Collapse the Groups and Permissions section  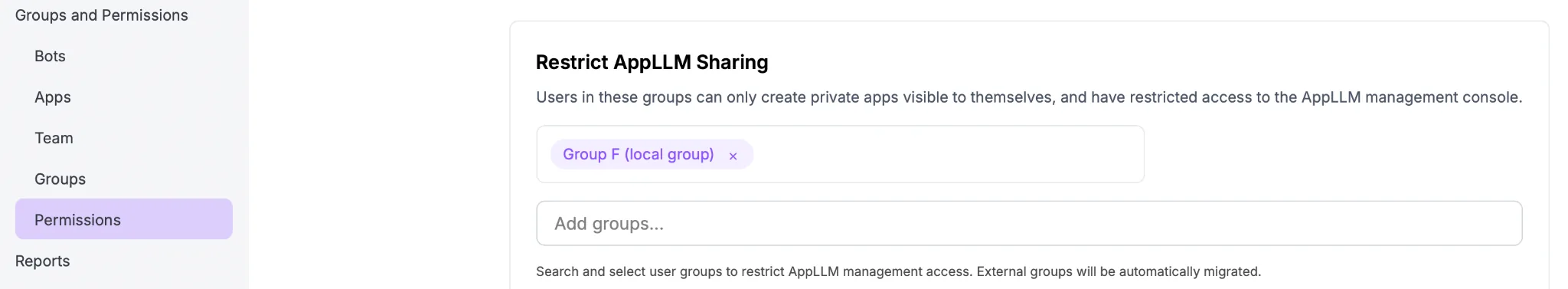101,15
